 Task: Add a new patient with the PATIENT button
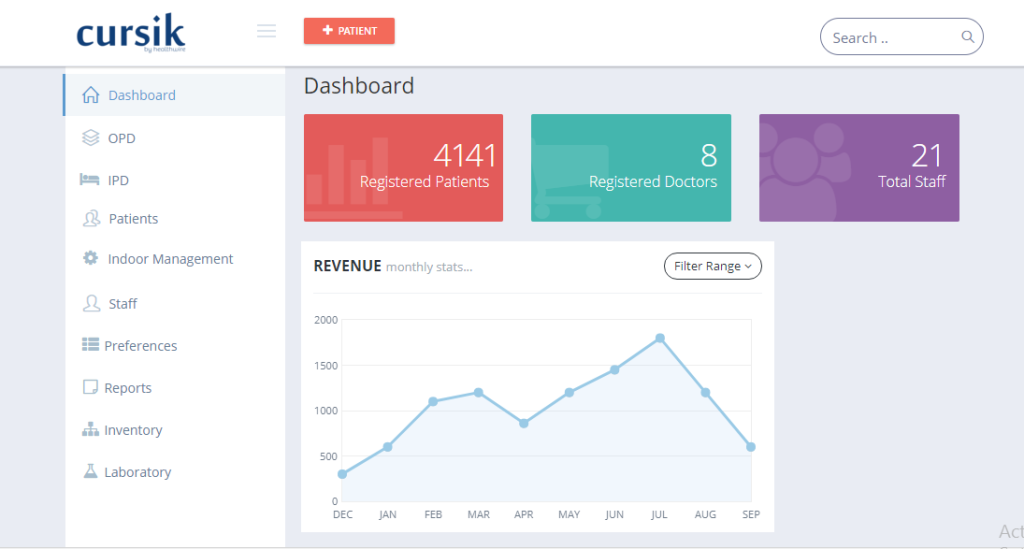[349, 31]
